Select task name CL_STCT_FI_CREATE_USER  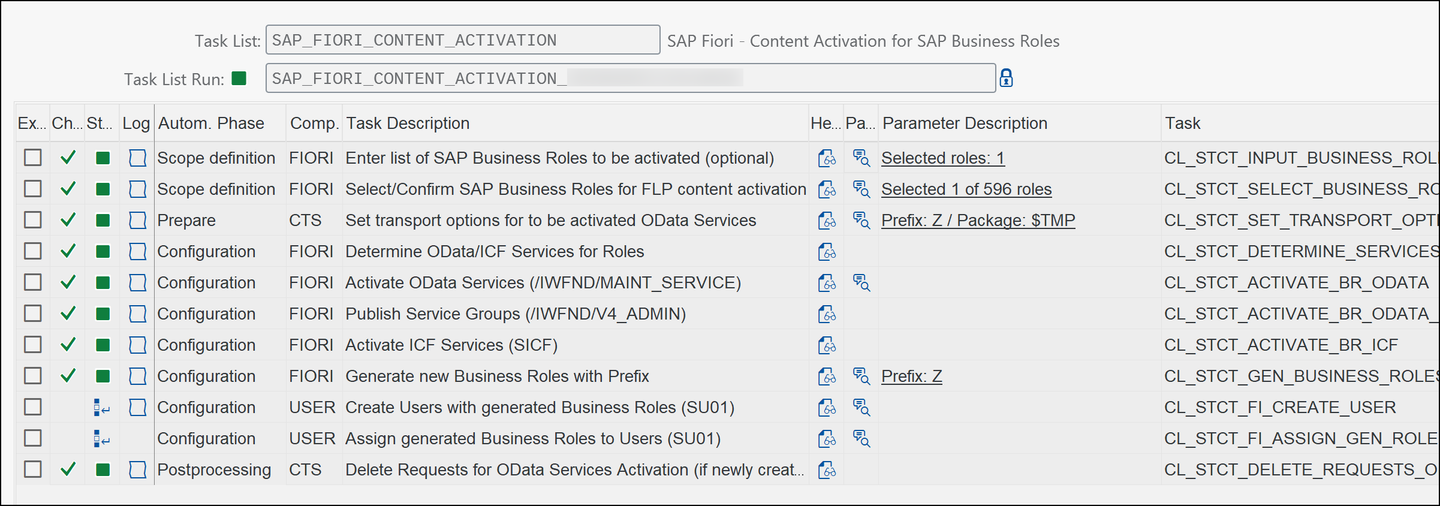pos(1280,407)
